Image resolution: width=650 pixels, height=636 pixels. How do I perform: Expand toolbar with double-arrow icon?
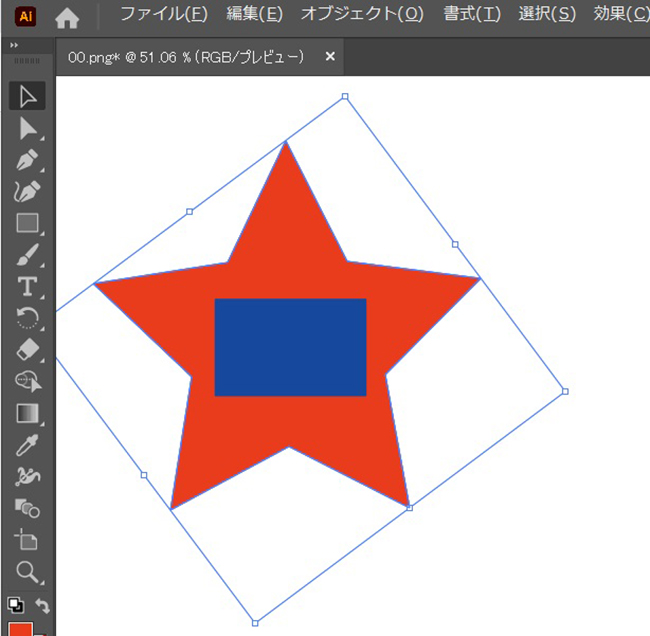[x=14, y=45]
